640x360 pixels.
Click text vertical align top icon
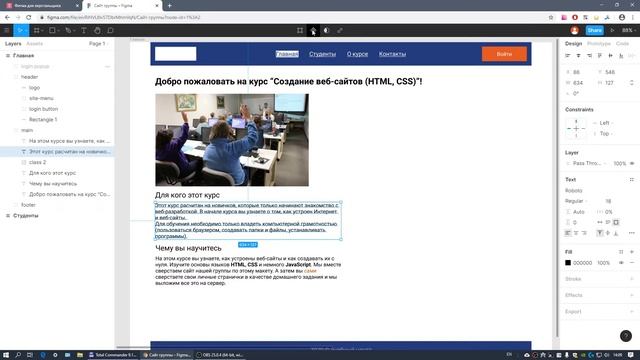pyautogui.click(x=600, y=233)
